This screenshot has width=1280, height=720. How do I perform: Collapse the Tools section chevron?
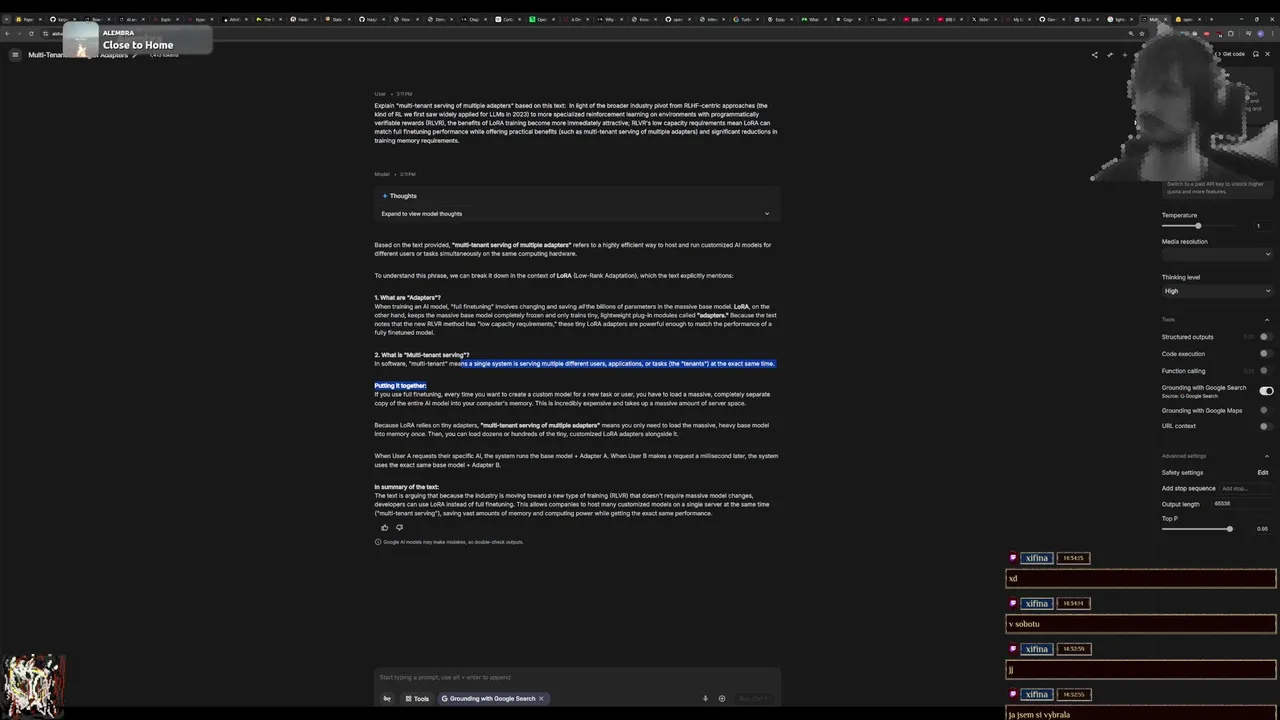1267,320
